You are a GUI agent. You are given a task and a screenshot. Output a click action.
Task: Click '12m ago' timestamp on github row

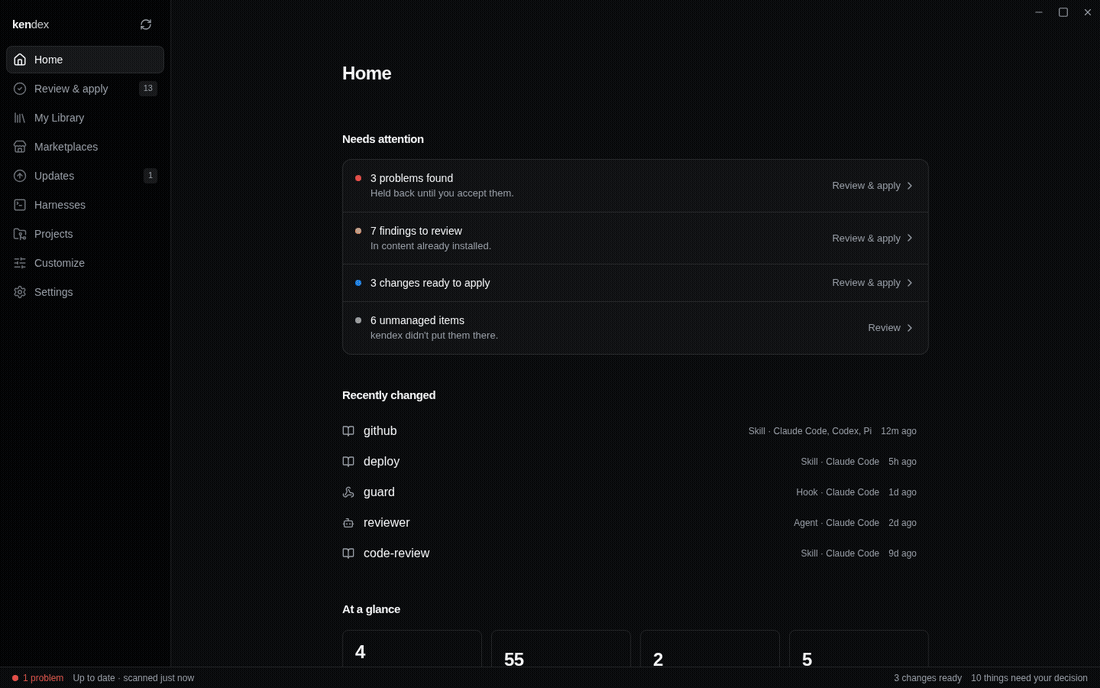pos(899,431)
